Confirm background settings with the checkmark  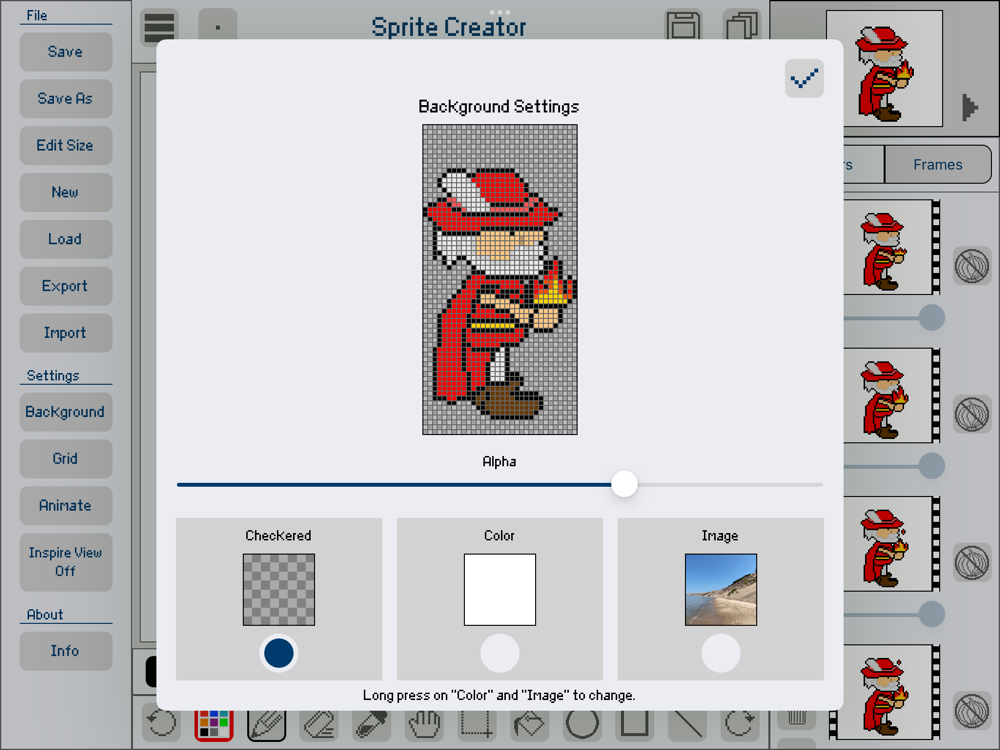pyautogui.click(x=804, y=78)
